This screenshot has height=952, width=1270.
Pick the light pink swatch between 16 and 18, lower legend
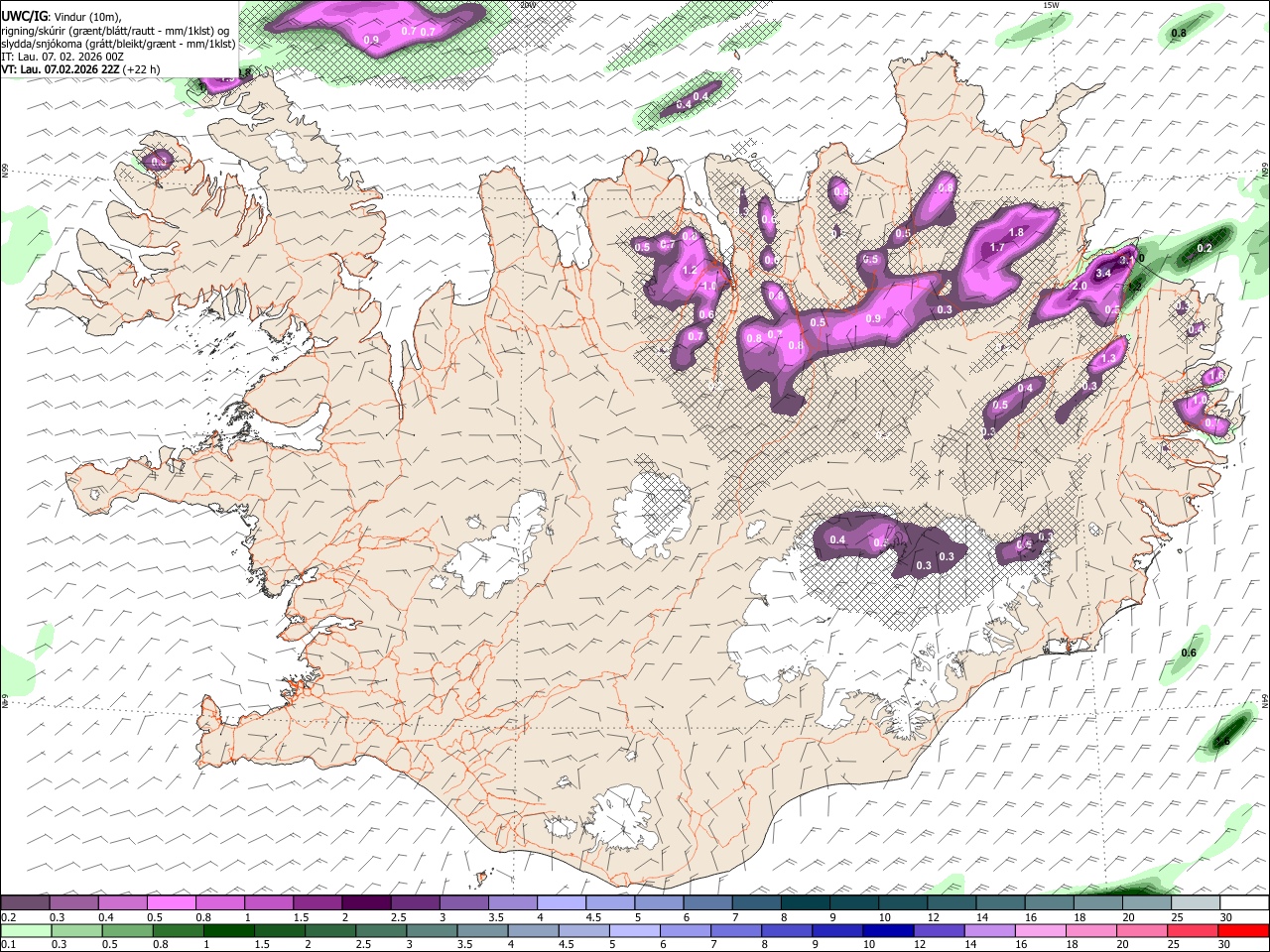tap(1039, 930)
